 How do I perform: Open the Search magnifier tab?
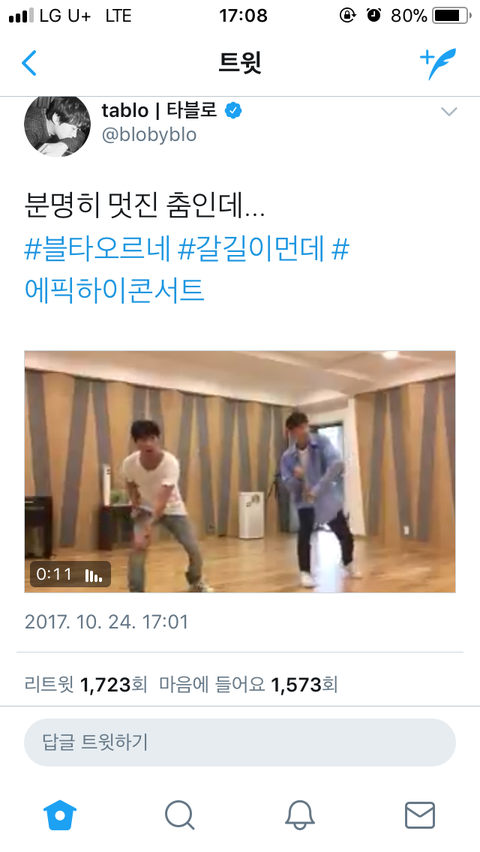[x=180, y=815]
